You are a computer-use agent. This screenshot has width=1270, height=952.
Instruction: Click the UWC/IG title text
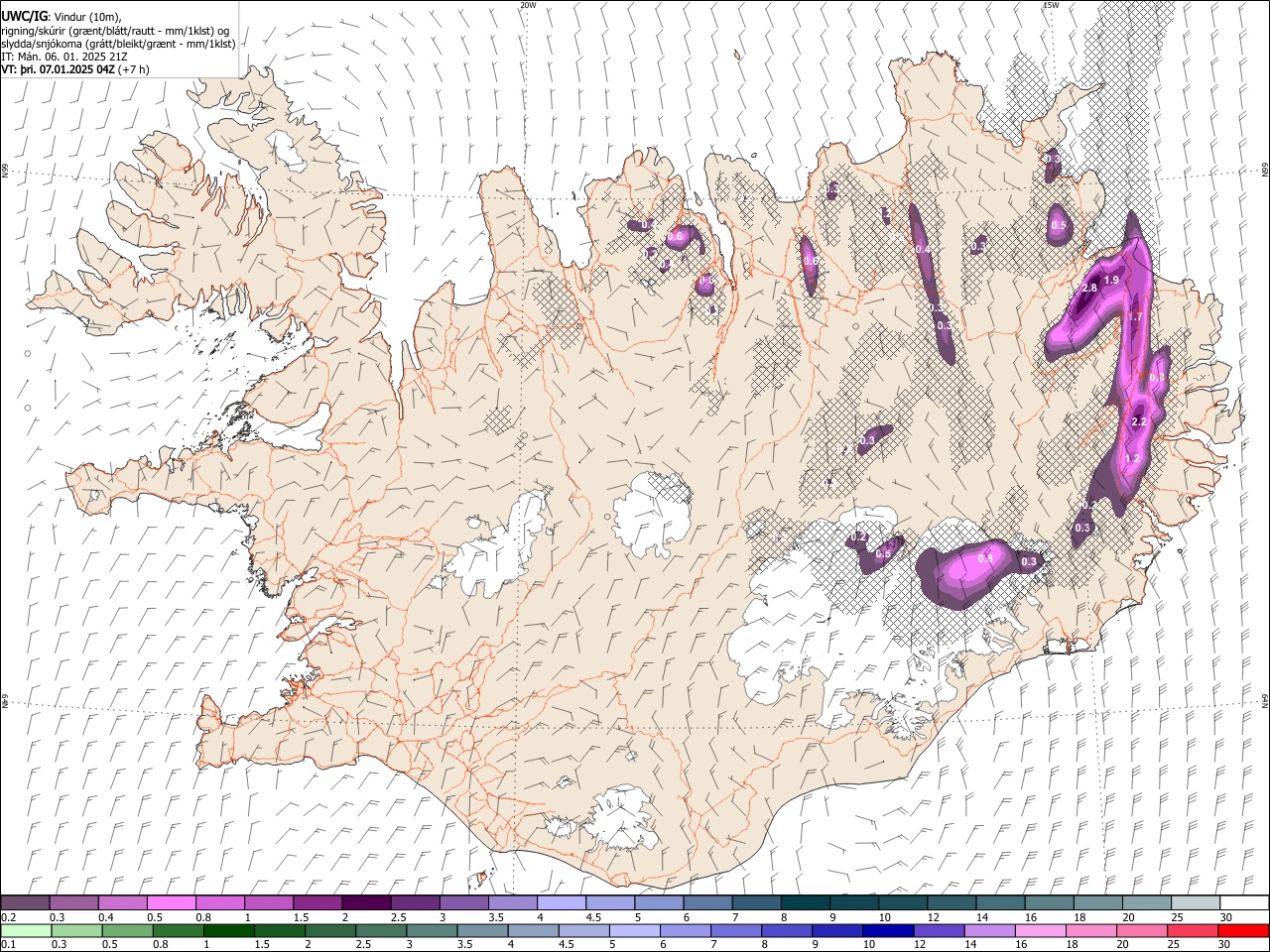coord(24,16)
